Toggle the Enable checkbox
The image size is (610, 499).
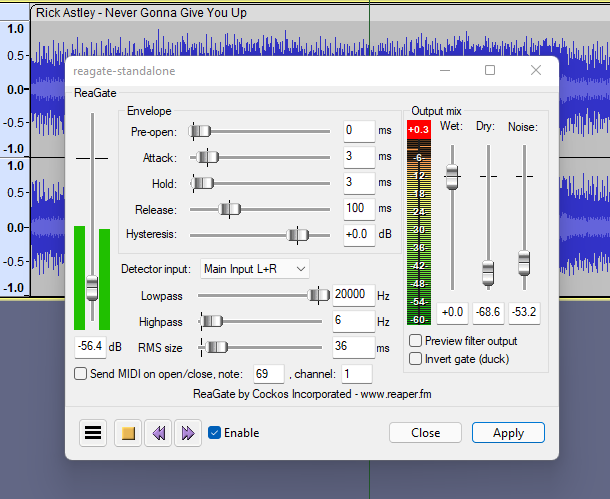(214, 432)
